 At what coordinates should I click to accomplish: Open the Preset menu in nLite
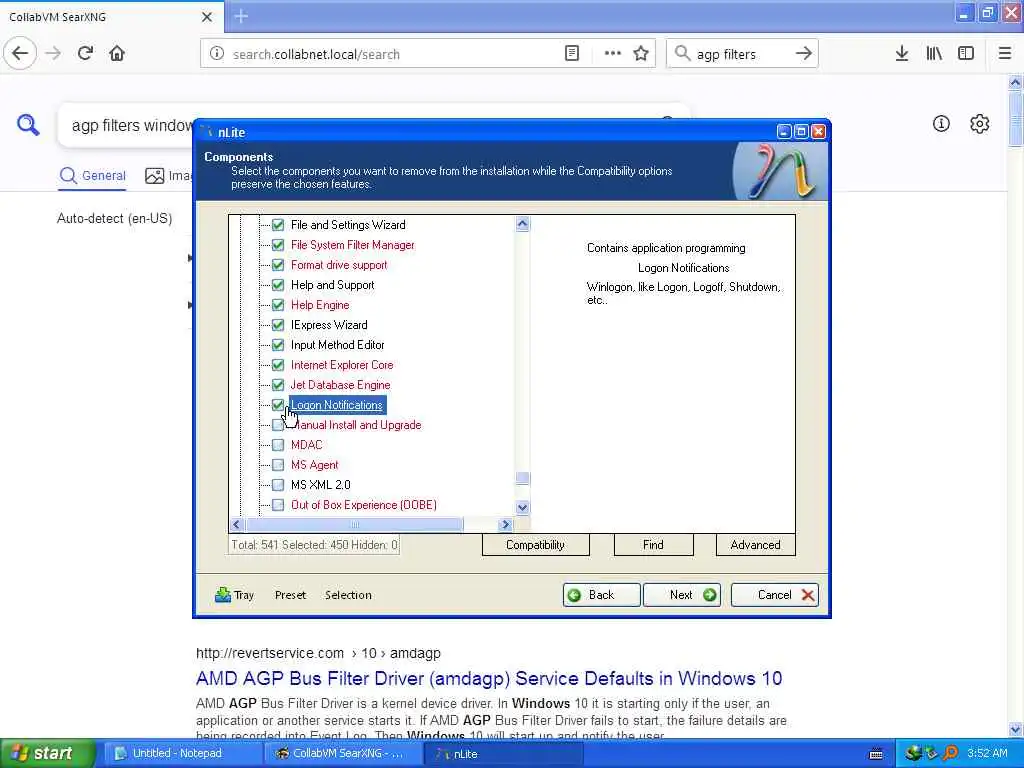(x=291, y=595)
